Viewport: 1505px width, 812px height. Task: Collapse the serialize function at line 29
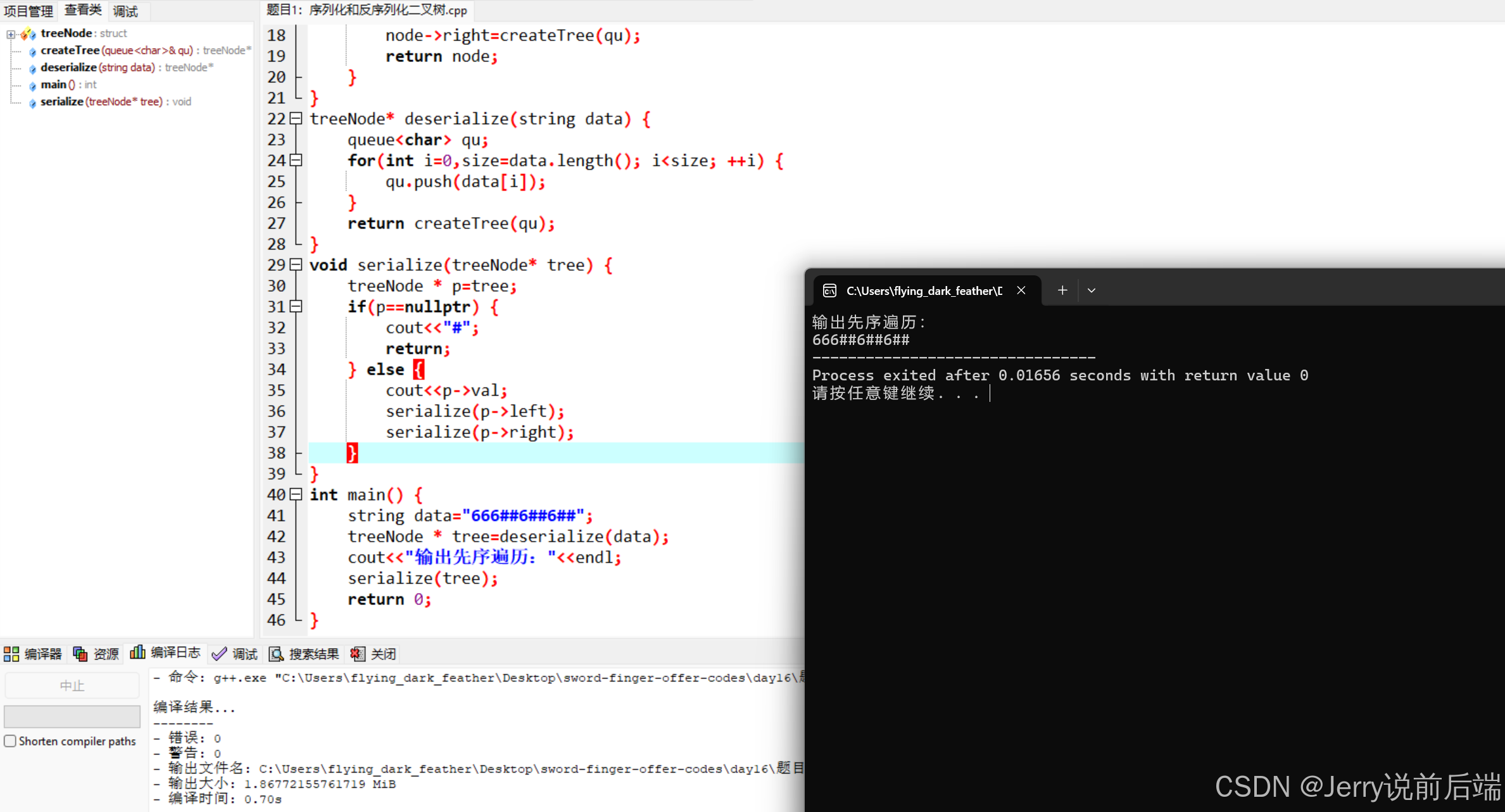296,265
